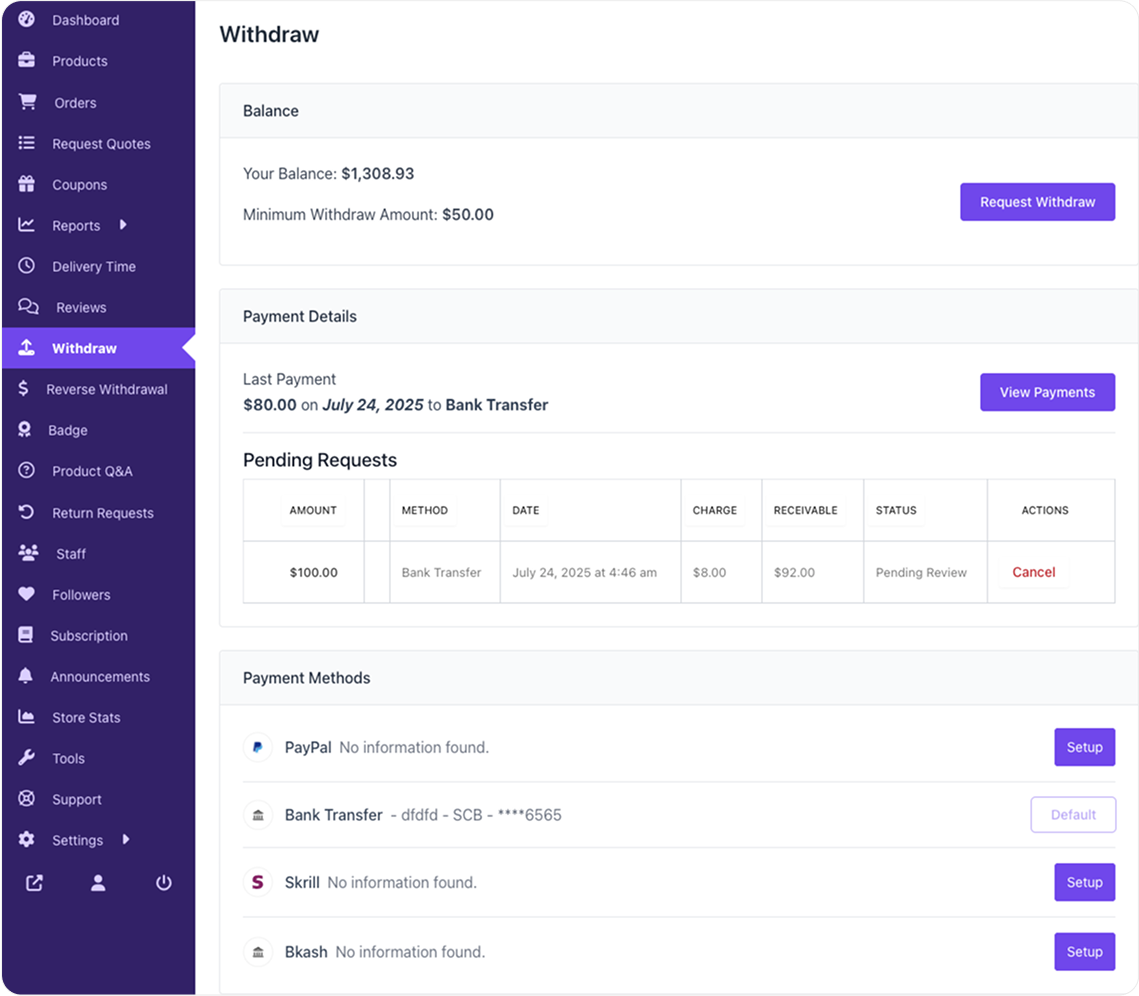This screenshot has height=996, width=1139.
Task: Click the View Payments button
Action: click(x=1047, y=392)
